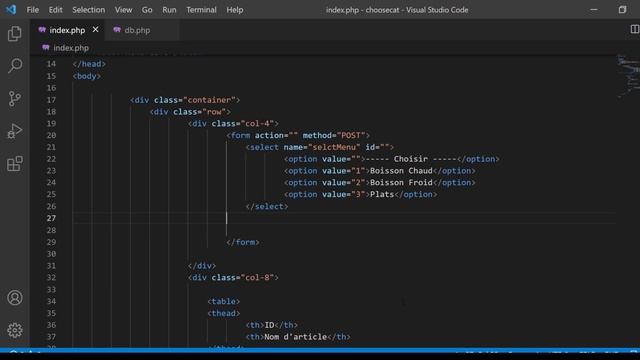Click the 'ID' table header text
This screenshot has height=360, width=640.
[269, 325]
